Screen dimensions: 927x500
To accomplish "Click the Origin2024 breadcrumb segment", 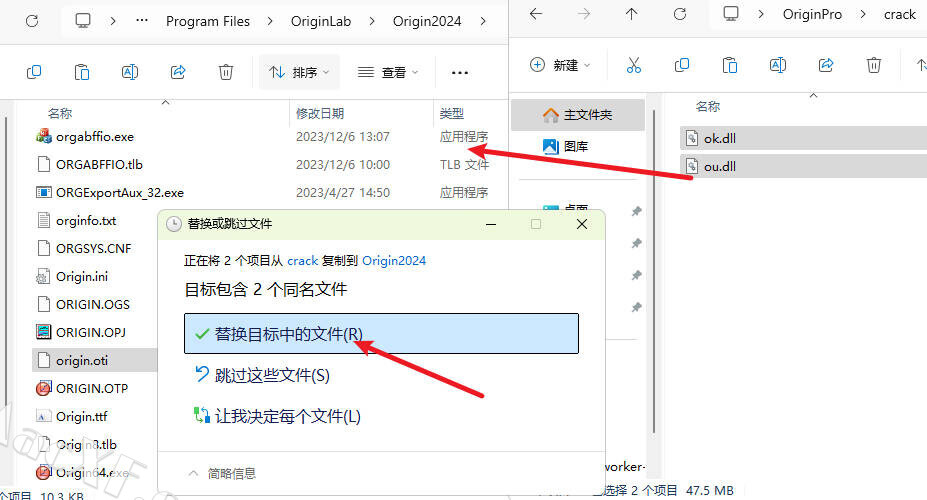I will (427, 21).
